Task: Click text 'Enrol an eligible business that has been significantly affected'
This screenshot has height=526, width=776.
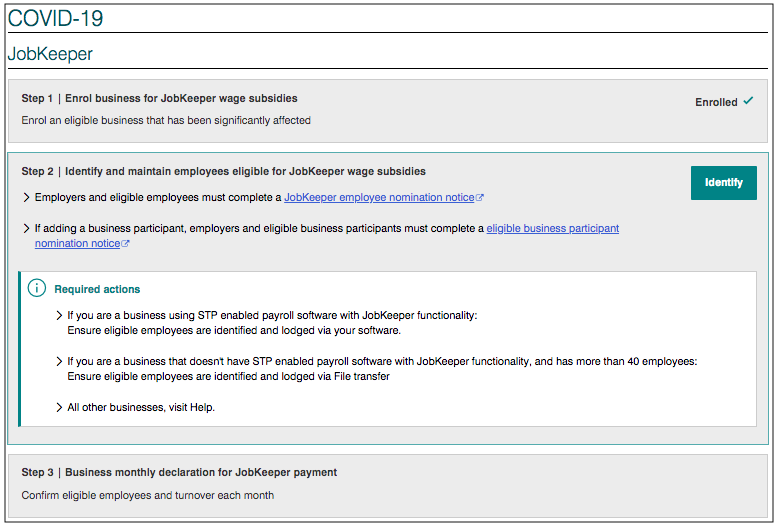Action: click(x=166, y=121)
